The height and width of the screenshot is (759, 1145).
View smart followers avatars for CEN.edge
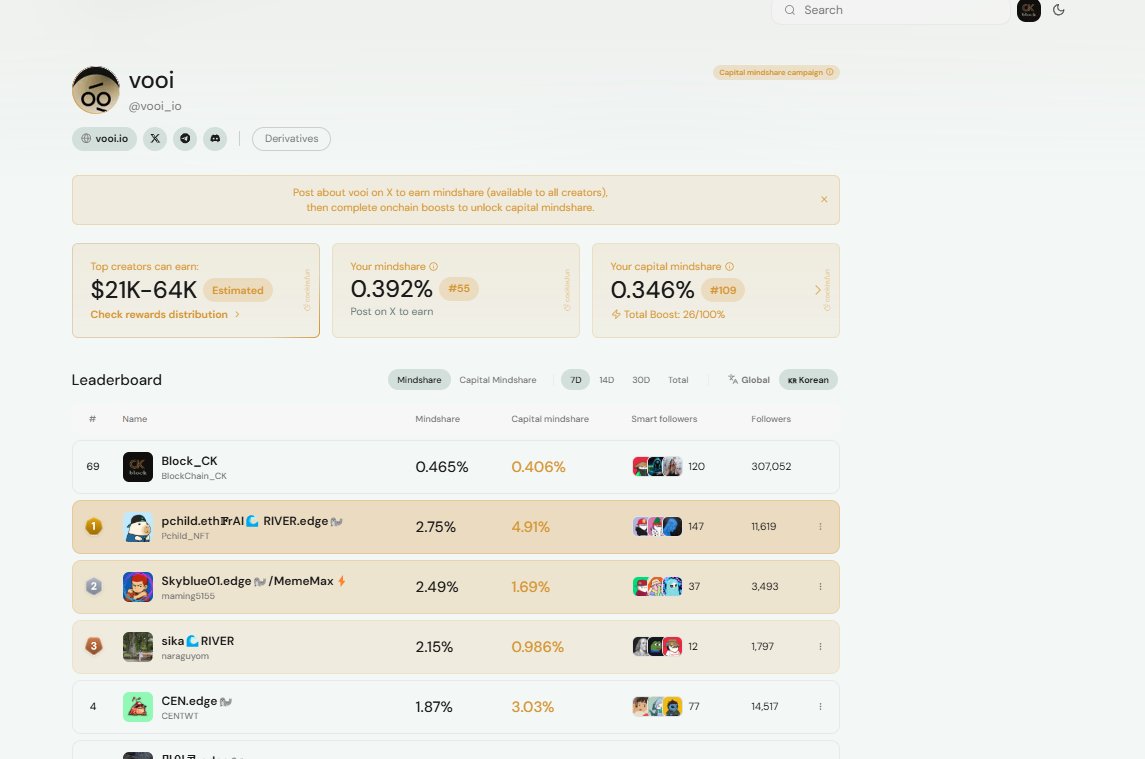pyautogui.click(x=657, y=706)
